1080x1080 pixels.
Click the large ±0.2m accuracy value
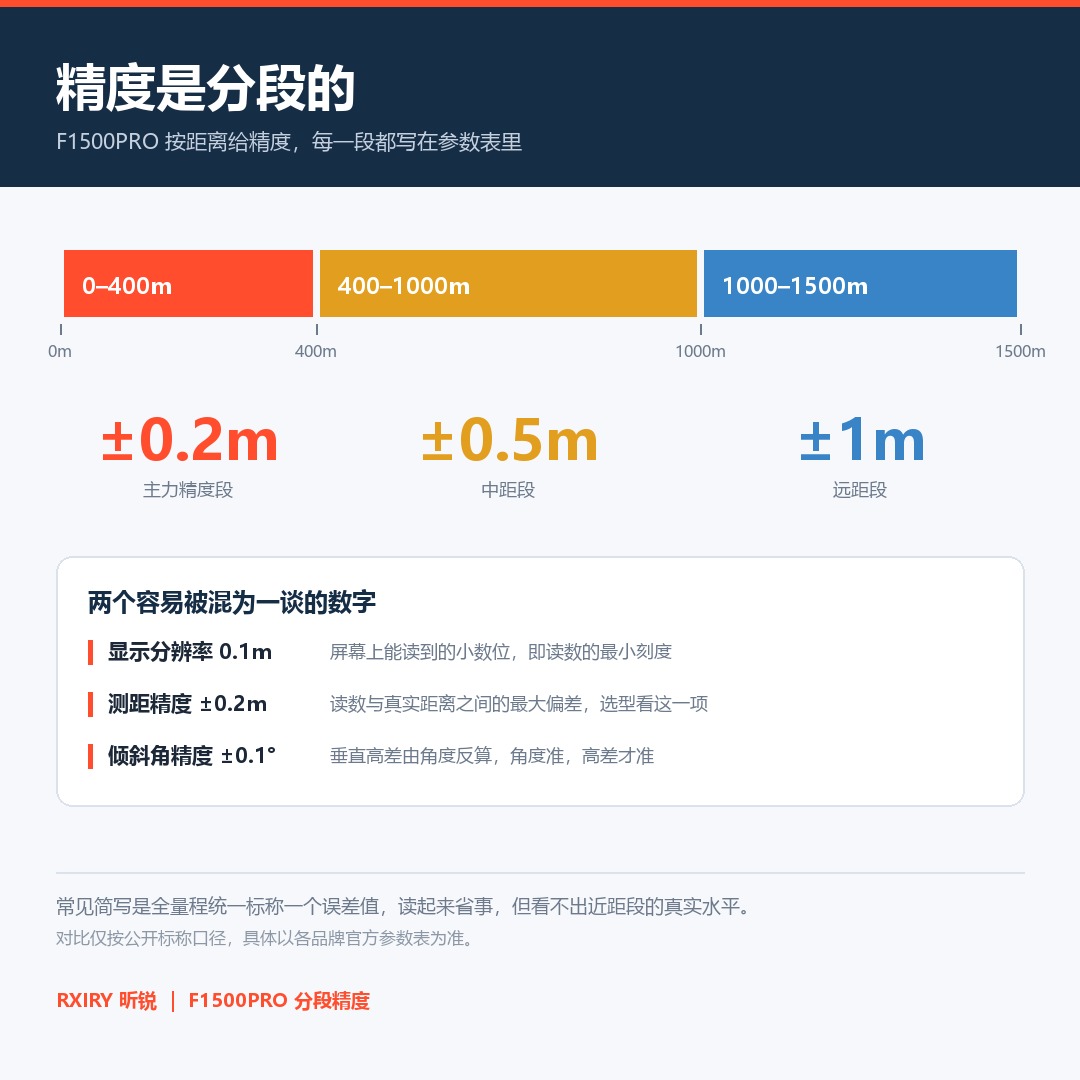[189, 439]
